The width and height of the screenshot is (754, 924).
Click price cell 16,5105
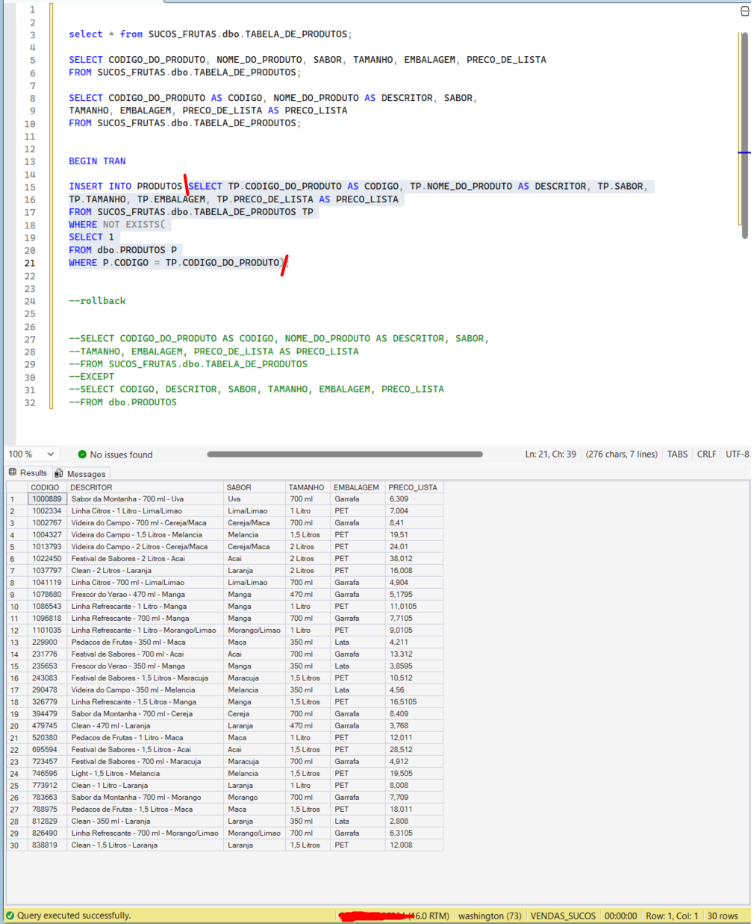tap(414, 702)
